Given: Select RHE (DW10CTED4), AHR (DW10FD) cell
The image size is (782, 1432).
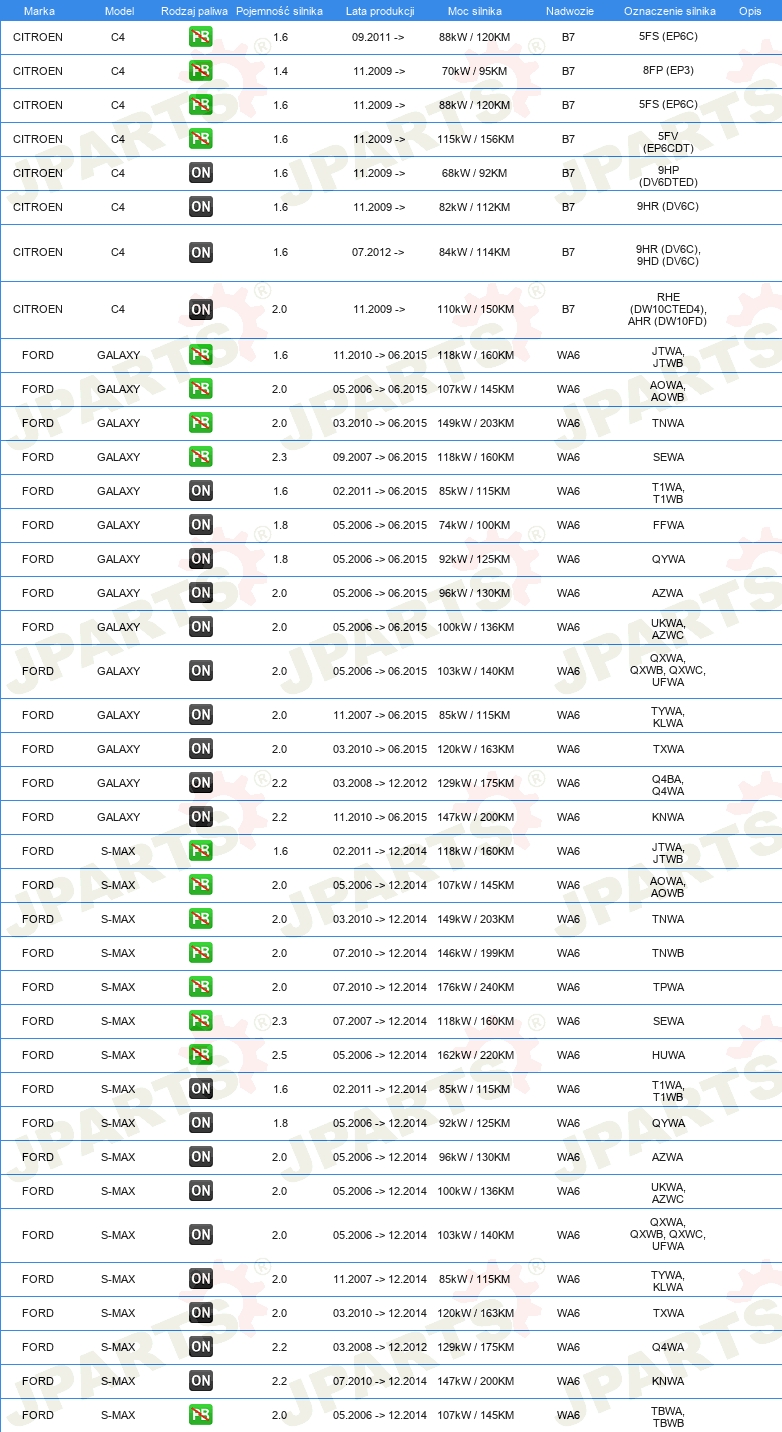Looking at the screenshot, I should (x=668, y=309).
